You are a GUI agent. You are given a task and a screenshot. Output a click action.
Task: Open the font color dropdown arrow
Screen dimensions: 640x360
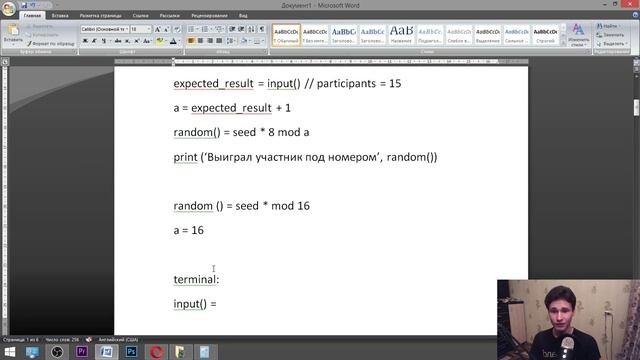(x=180, y=41)
